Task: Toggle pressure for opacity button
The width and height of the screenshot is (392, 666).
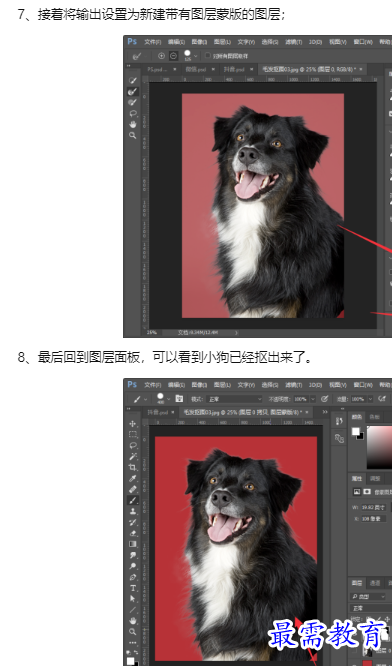Action: [325, 399]
